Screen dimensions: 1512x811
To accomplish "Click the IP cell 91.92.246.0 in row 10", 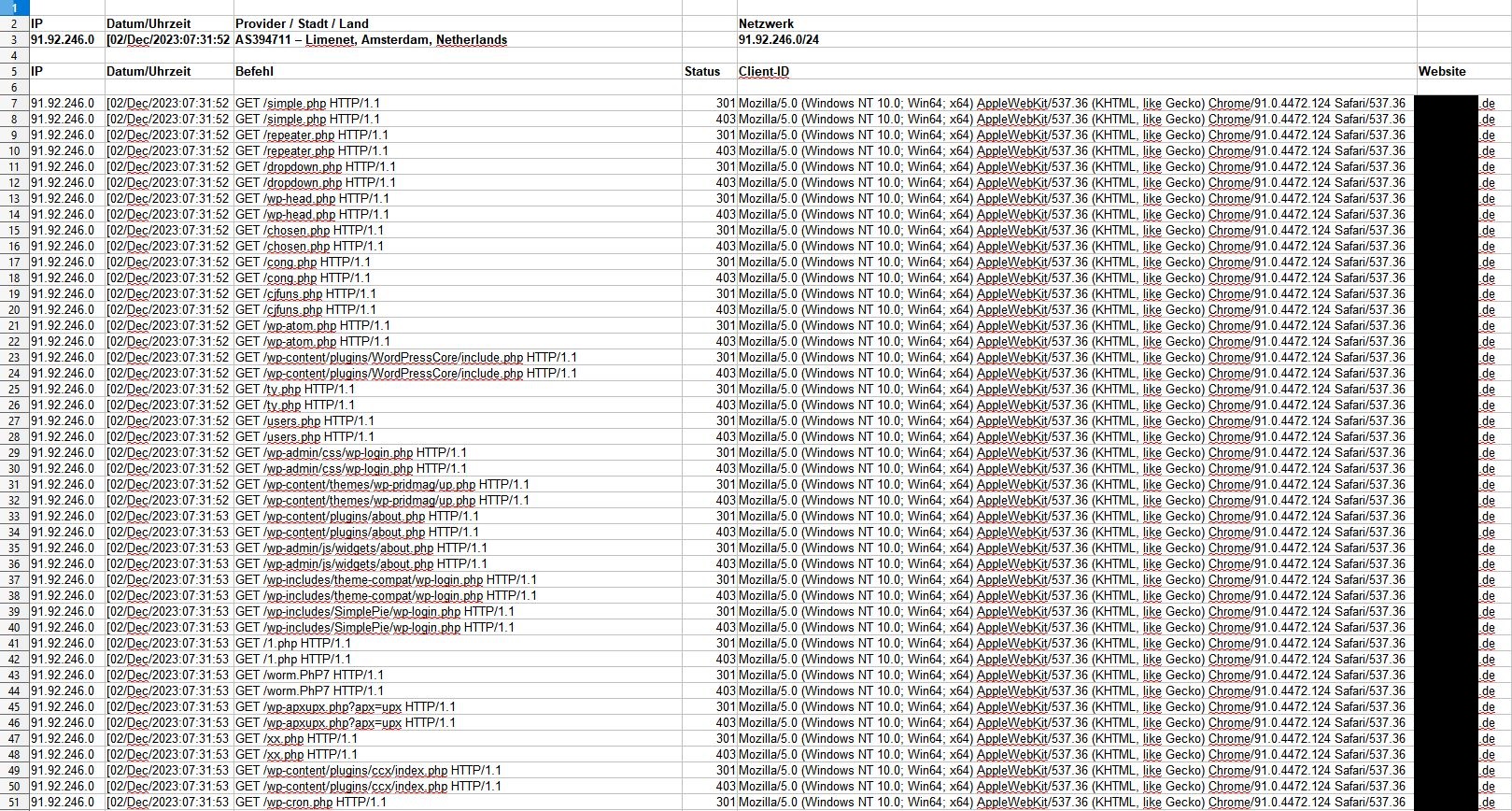I will [x=66, y=150].
